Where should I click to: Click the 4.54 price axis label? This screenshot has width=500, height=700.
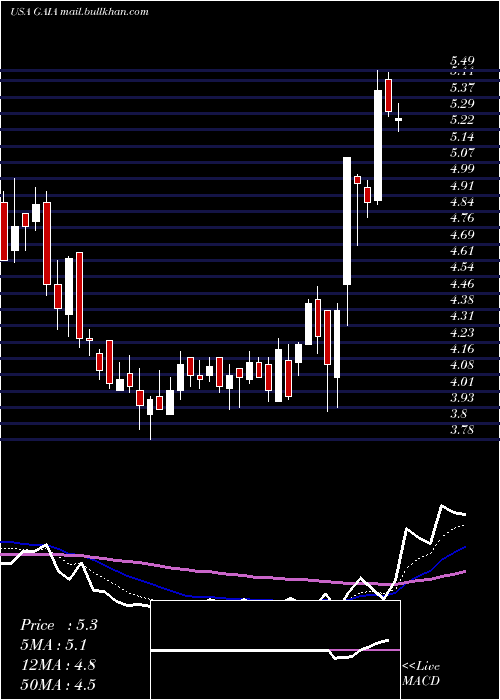(x=462, y=267)
